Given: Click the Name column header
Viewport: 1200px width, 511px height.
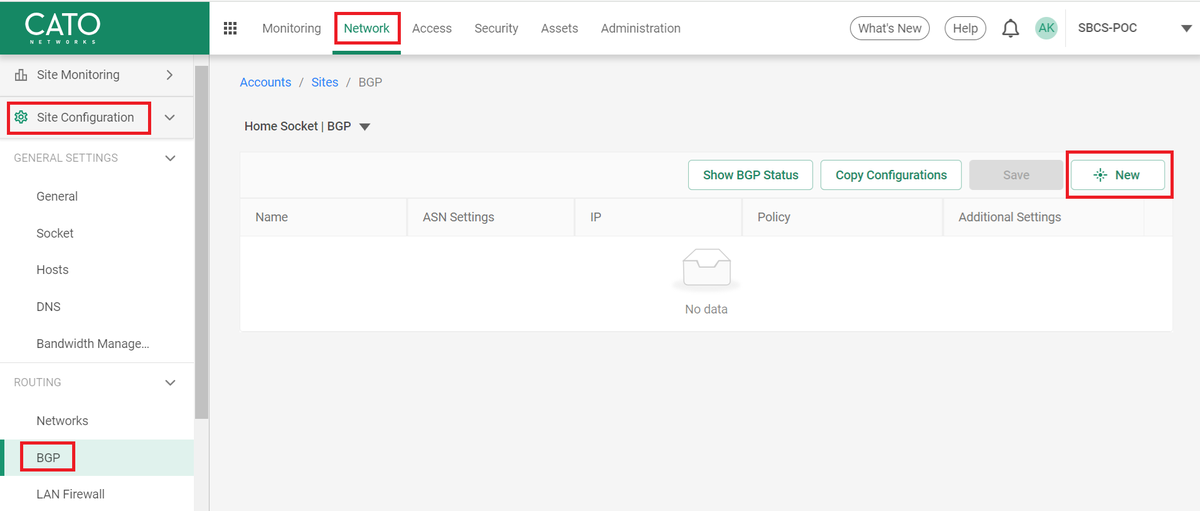Looking at the screenshot, I should (x=324, y=217).
